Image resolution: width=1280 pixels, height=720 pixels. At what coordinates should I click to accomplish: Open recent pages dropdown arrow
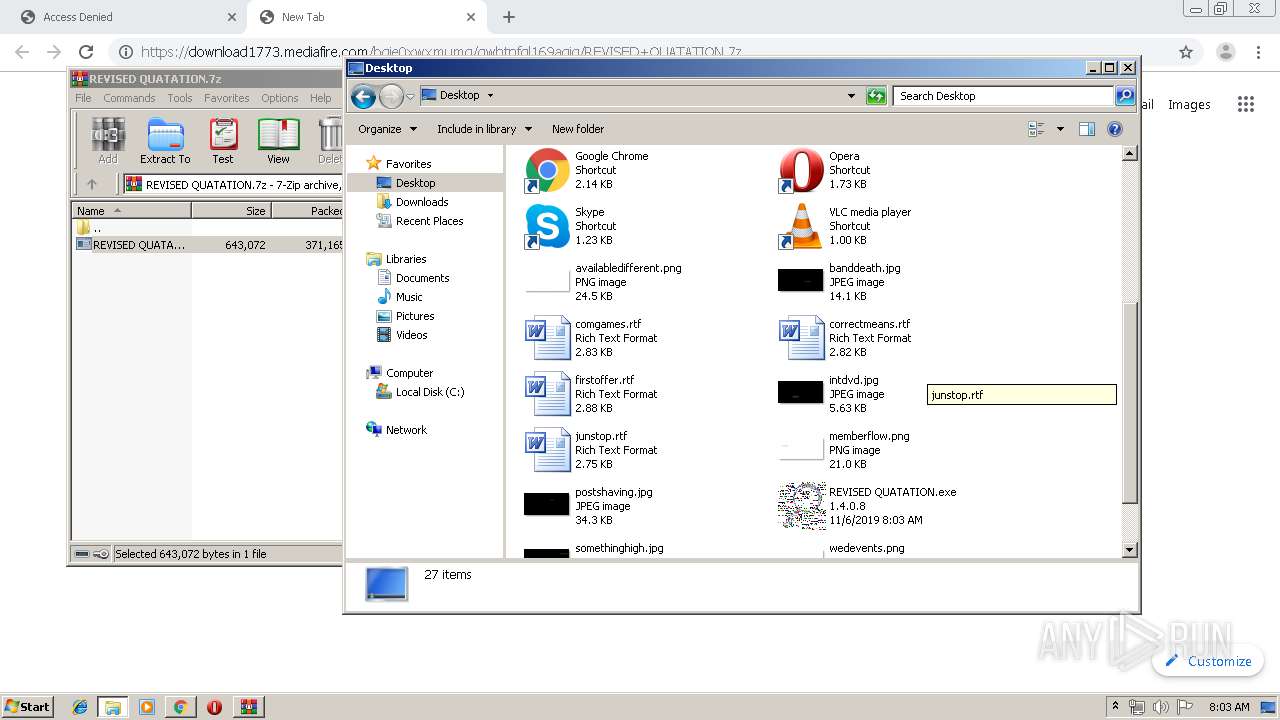tap(410, 97)
